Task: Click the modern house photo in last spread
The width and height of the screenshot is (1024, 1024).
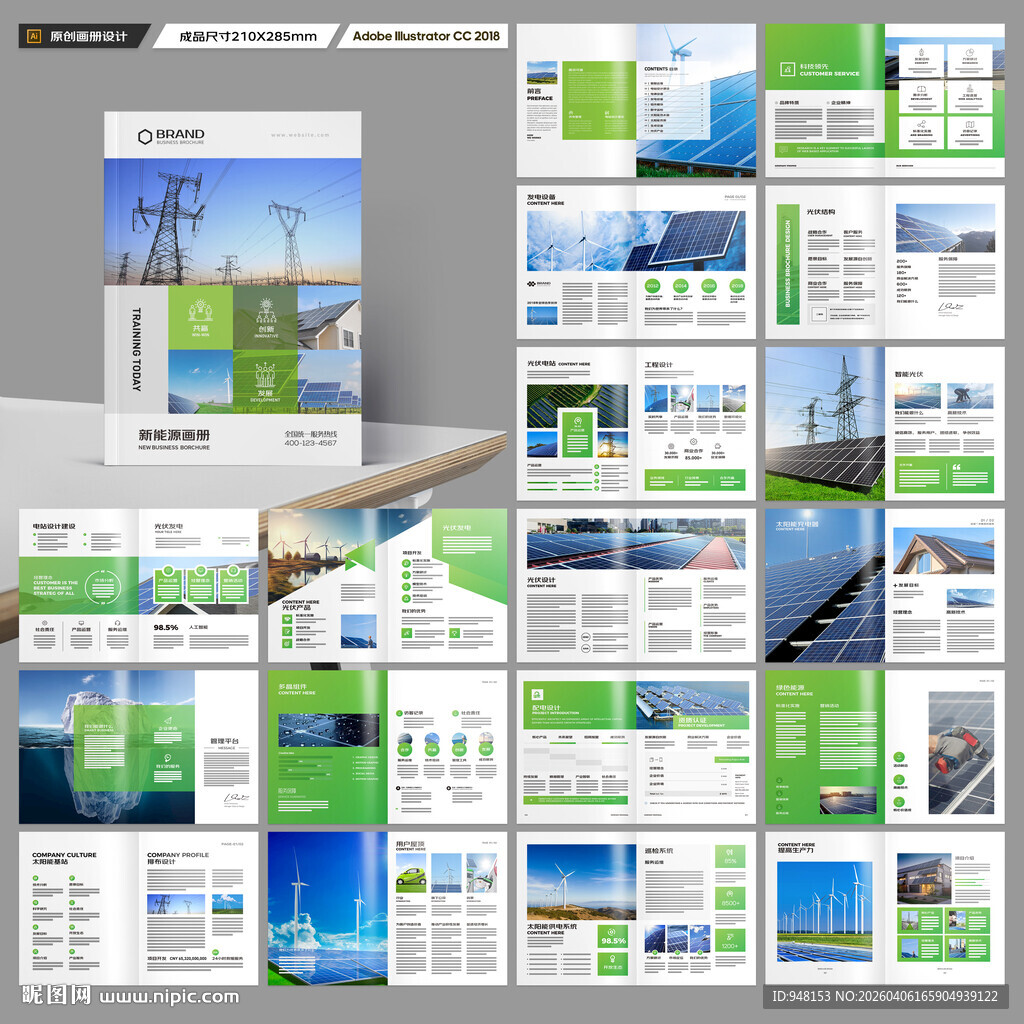Action: [923, 878]
